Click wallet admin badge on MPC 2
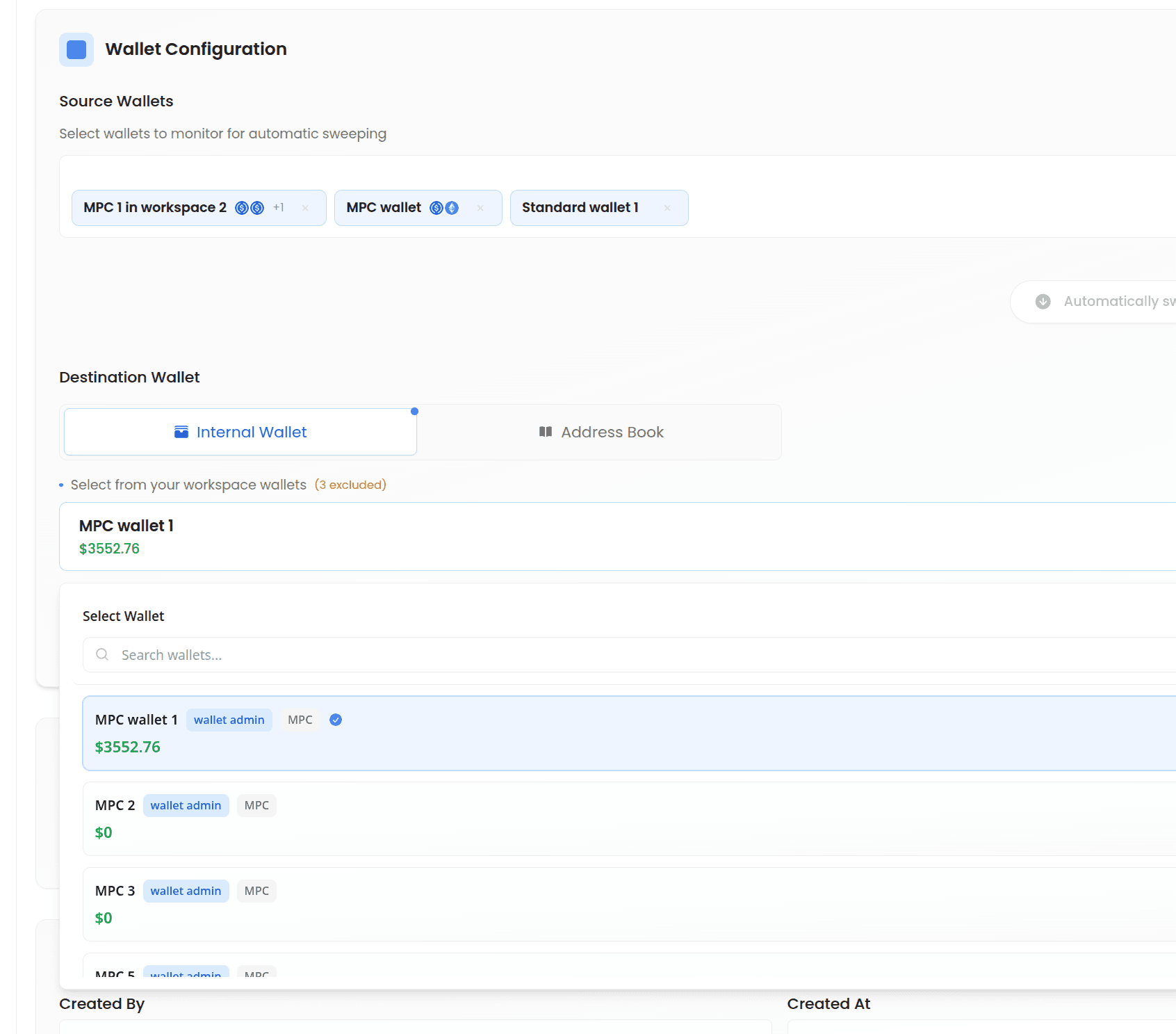This screenshot has width=1176, height=1034. [186, 805]
